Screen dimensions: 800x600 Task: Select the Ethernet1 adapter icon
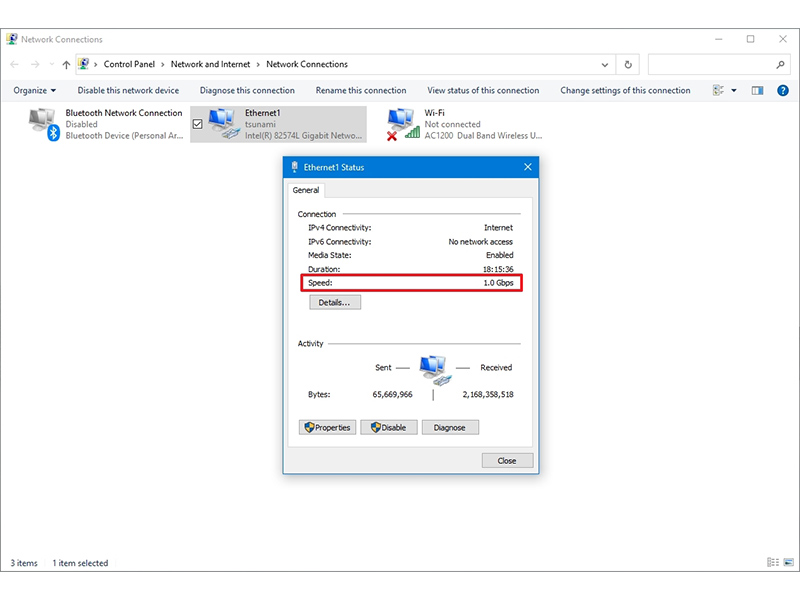pos(224,124)
